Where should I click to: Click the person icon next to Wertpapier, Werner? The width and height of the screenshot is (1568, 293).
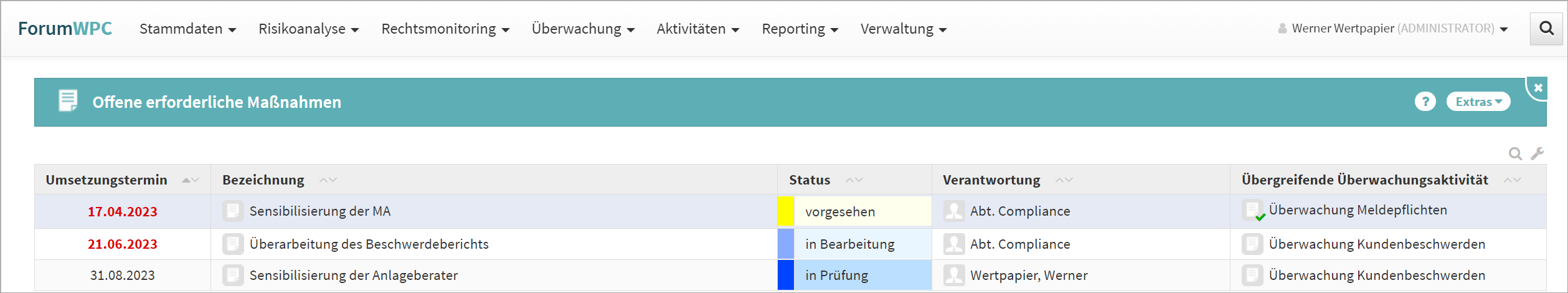(x=953, y=276)
